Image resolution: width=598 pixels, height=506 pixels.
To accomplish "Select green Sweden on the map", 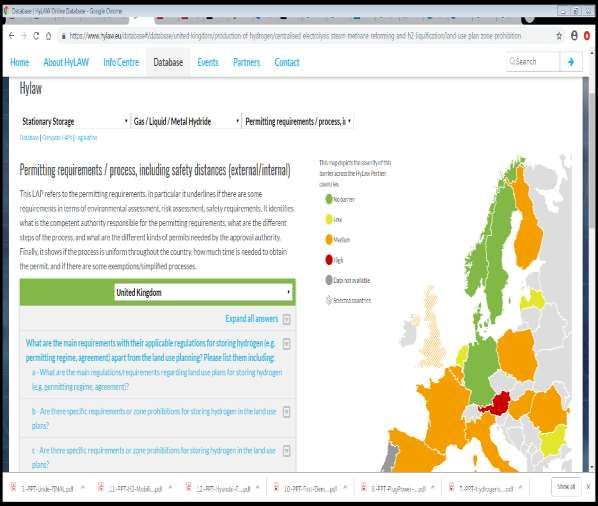I will click(497, 252).
